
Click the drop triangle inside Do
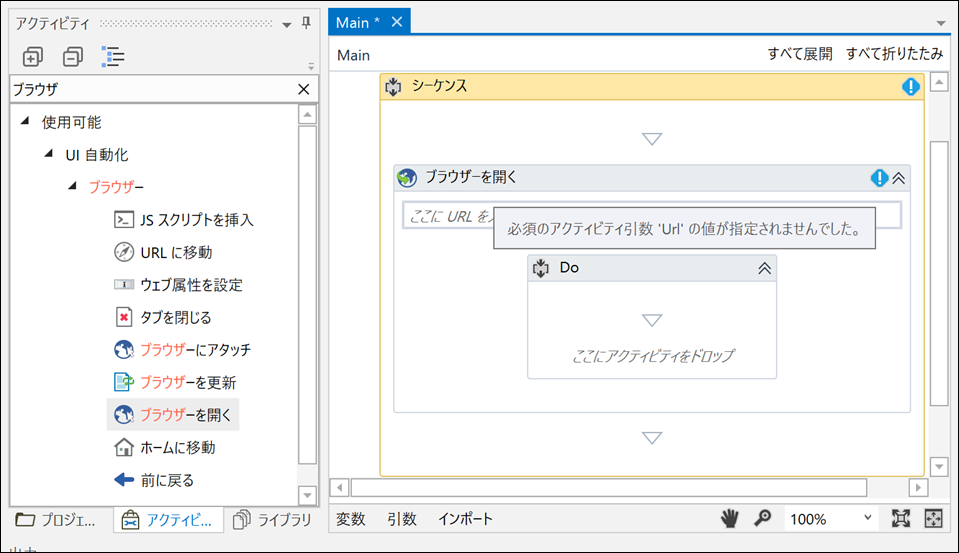click(652, 320)
